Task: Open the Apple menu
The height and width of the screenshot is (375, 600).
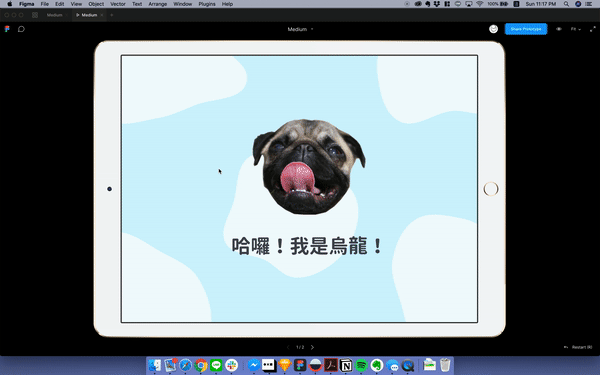Action: 9,4
